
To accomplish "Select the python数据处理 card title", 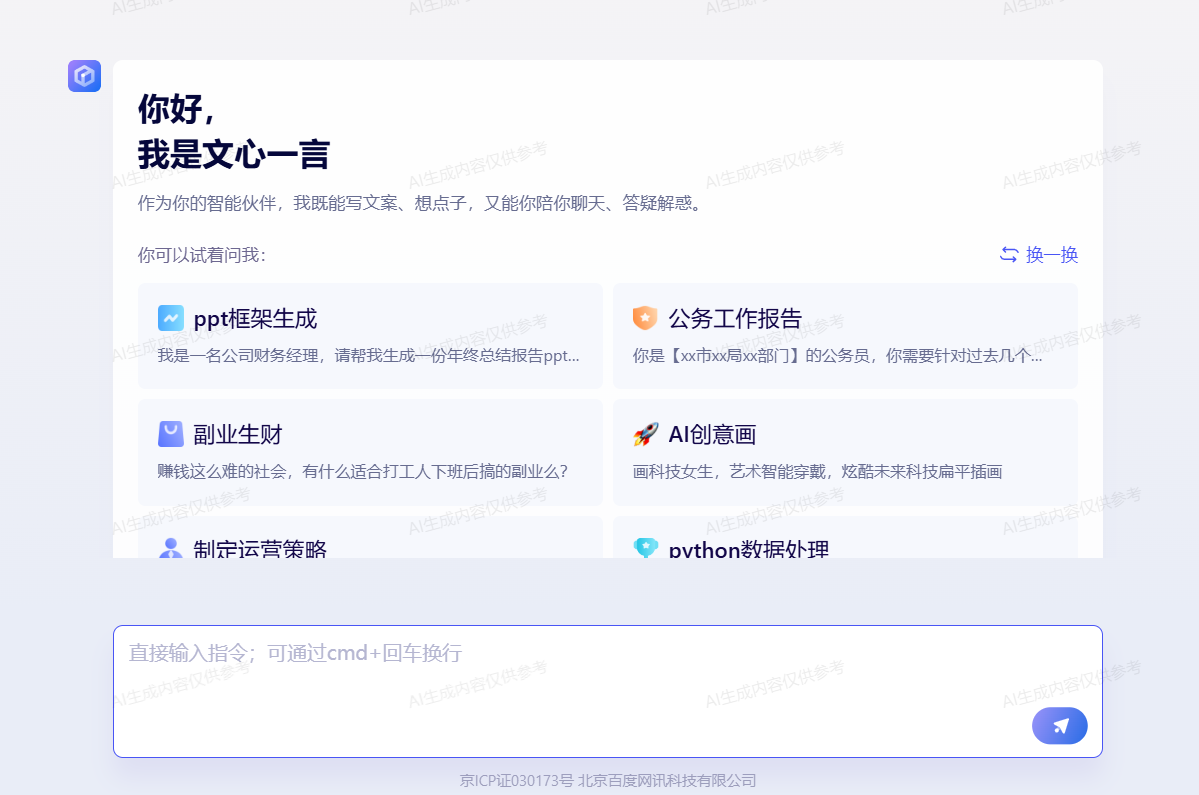I will coord(749,549).
